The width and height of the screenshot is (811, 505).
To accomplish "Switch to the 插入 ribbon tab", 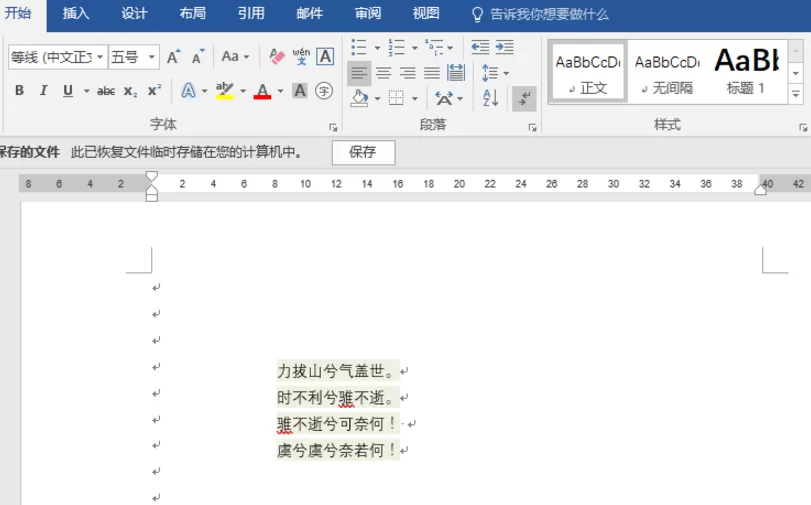I will click(x=76, y=13).
